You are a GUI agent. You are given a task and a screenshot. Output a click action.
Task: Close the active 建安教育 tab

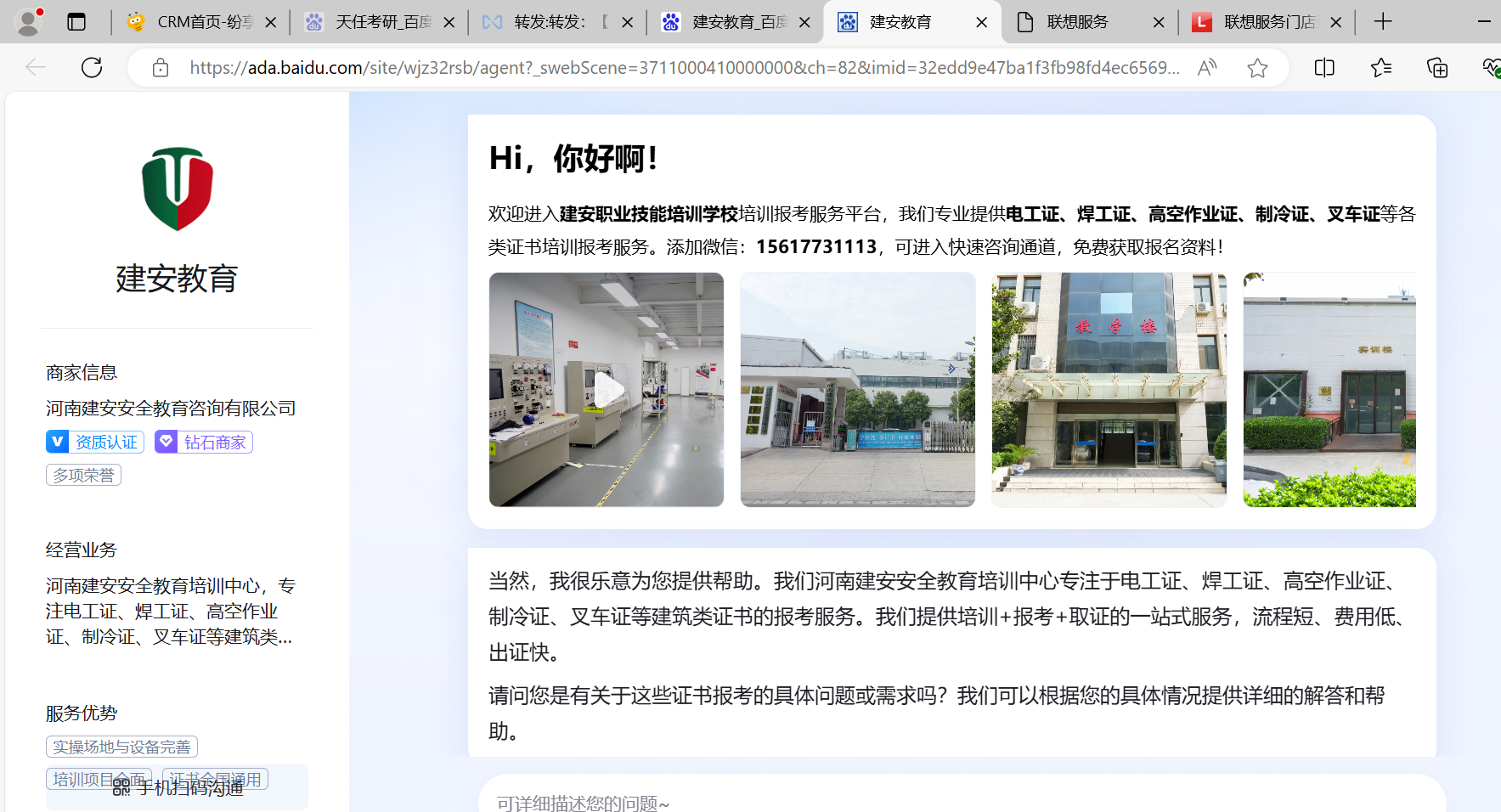click(x=982, y=23)
